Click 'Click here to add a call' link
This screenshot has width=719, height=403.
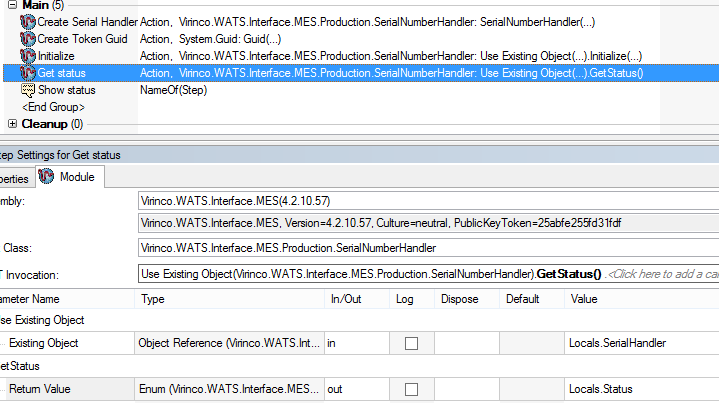click(663, 274)
